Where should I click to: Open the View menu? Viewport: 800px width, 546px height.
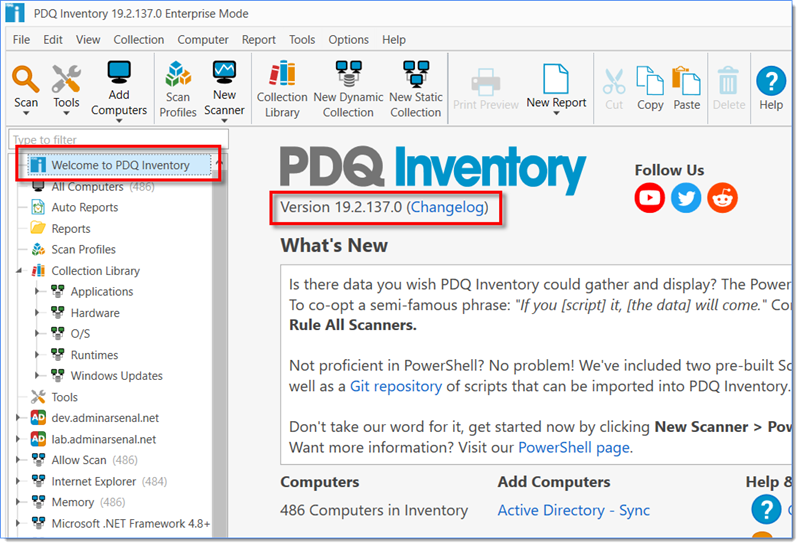[x=88, y=39]
